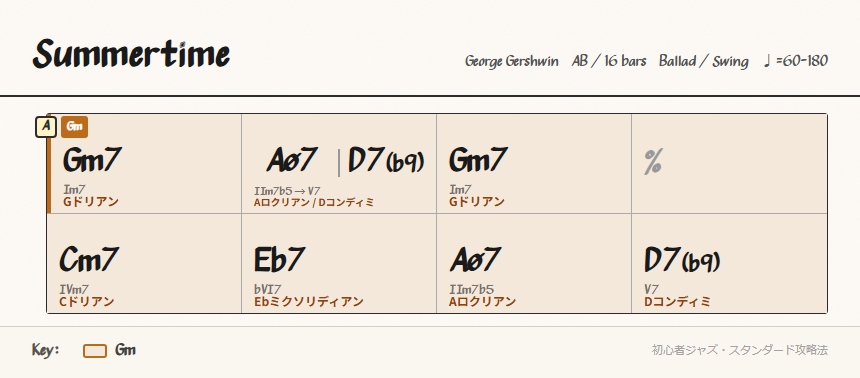Viewport: 860px width, 378px height.
Task: Click the Aø7 chord in bar two
Action: (292, 160)
